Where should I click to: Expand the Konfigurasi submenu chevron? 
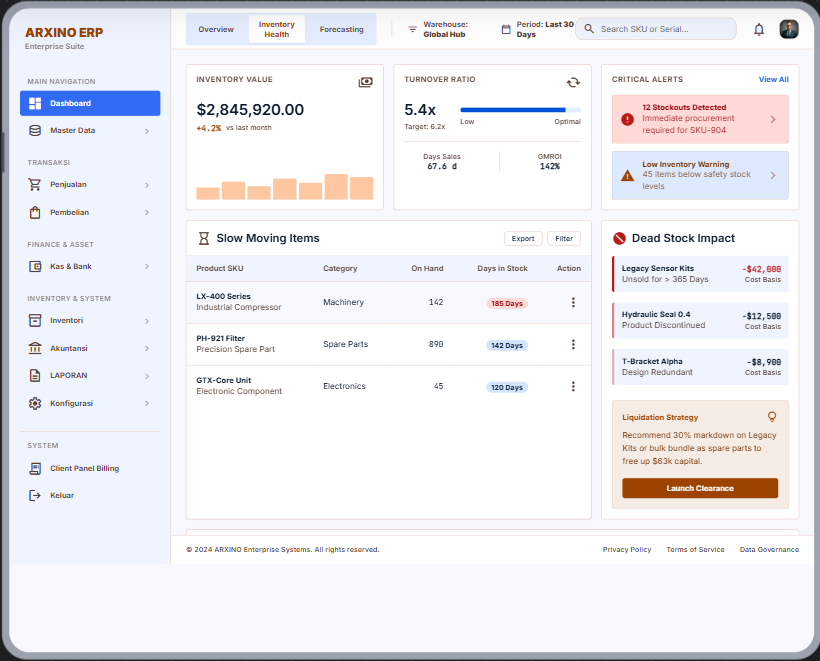click(147, 403)
